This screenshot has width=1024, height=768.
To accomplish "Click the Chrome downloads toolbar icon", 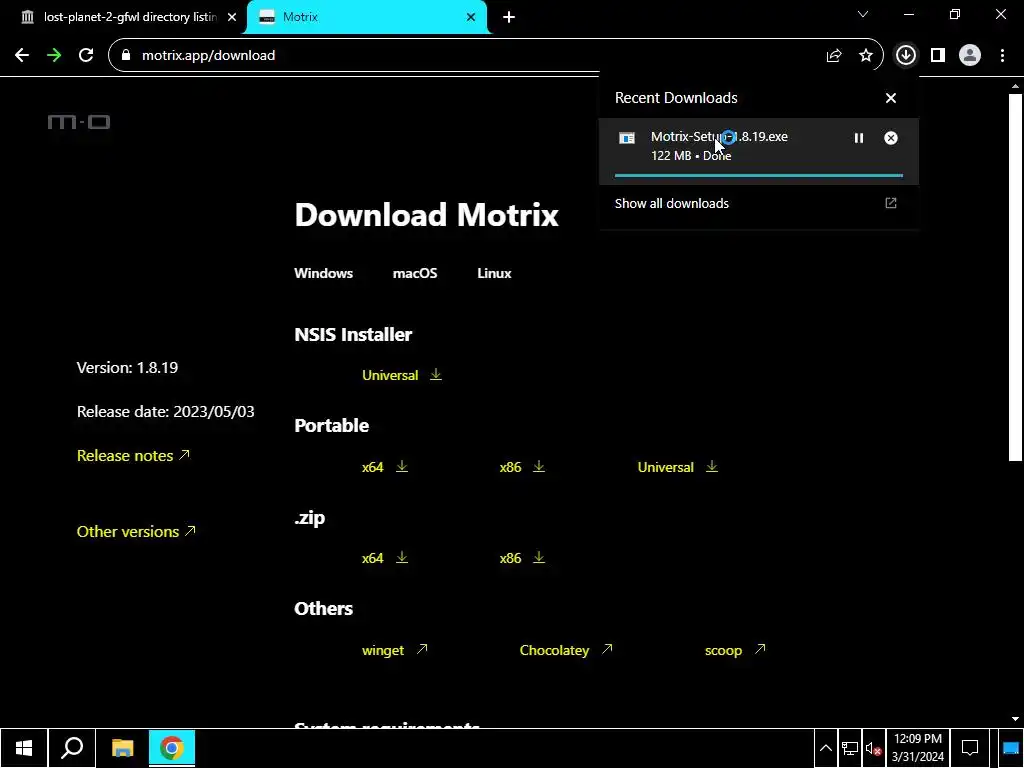I will 905,55.
